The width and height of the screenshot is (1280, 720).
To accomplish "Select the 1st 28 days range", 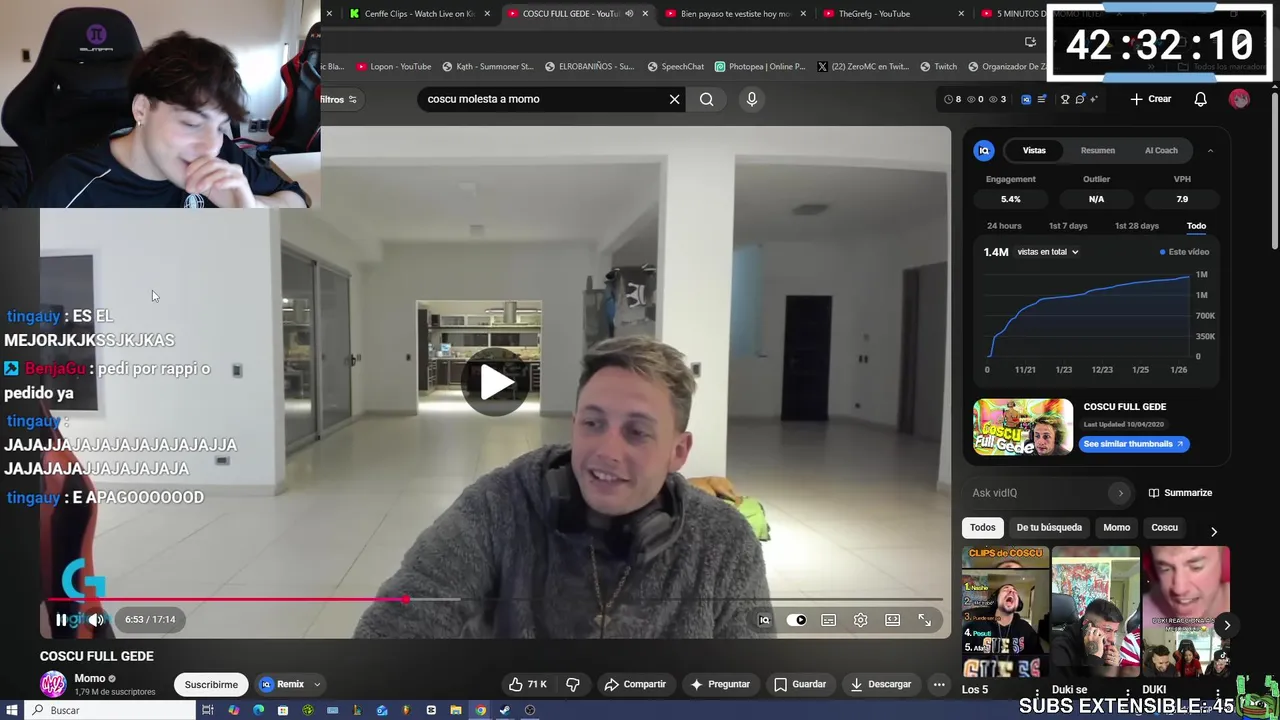I will [1137, 226].
